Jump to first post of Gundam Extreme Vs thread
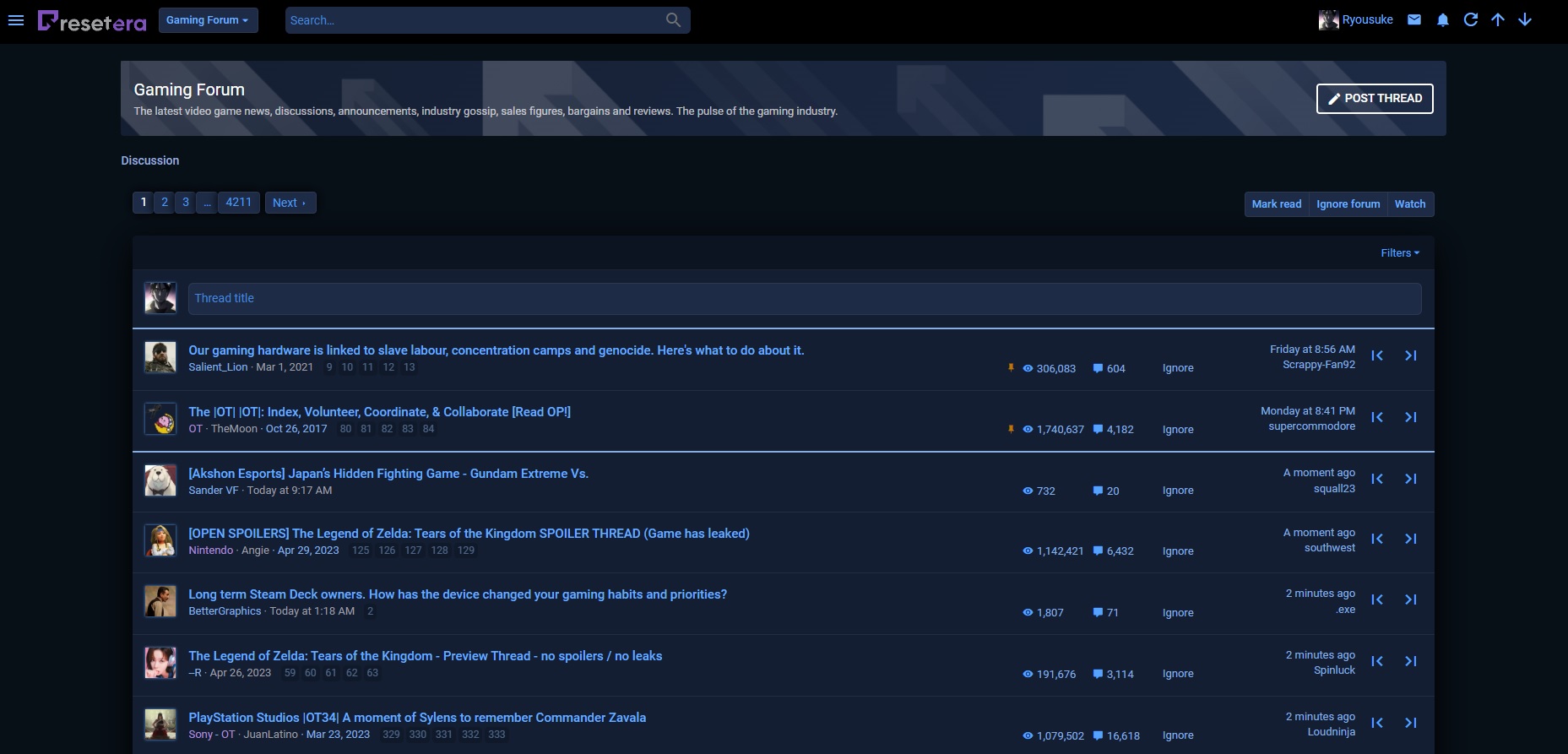The height and width of the screenshot is (754, 1568). [x=1377, y=479]
